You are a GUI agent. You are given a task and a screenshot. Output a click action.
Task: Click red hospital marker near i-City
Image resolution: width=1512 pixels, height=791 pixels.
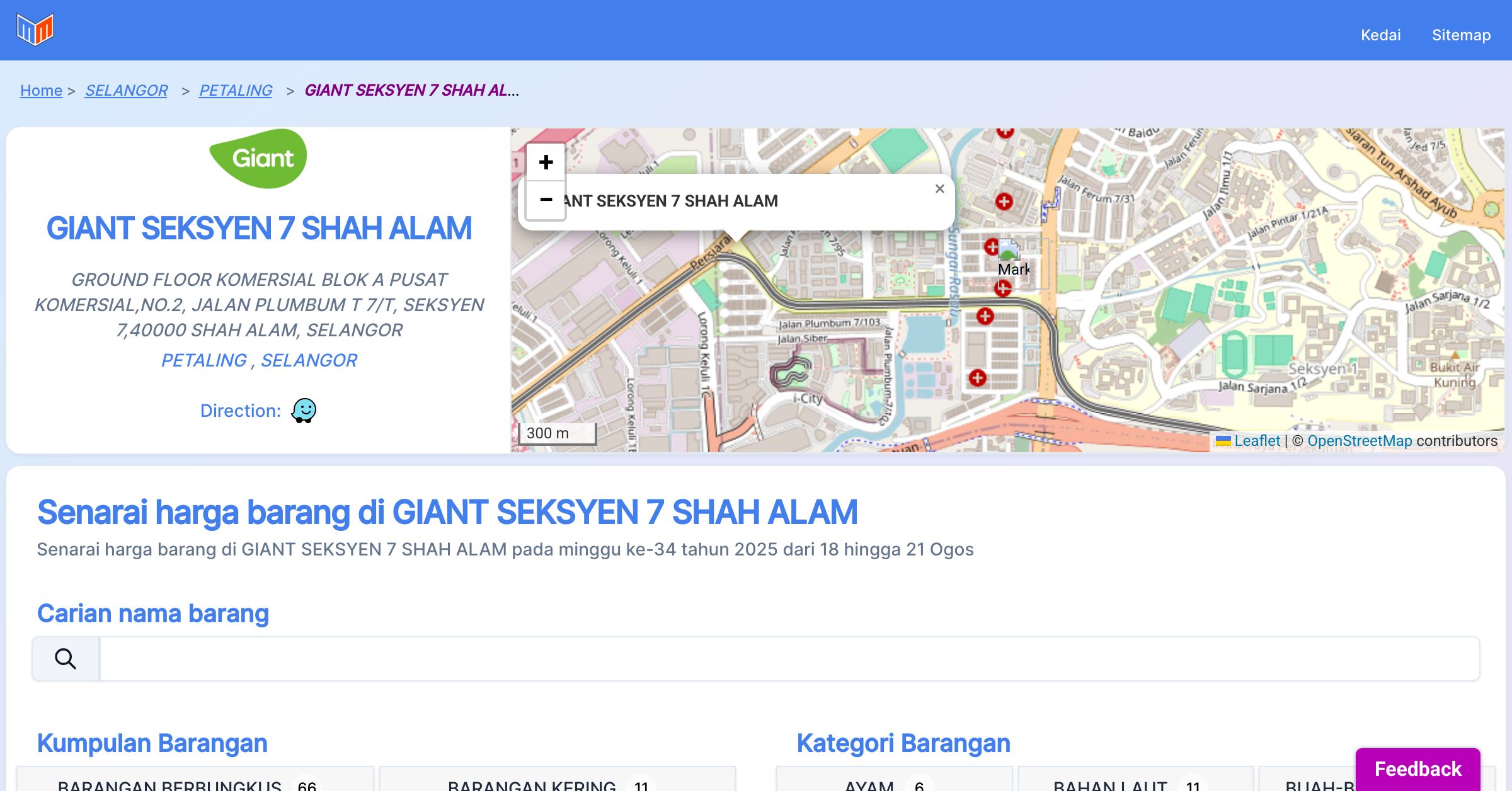pyautogui.click(x=977, y=378)
